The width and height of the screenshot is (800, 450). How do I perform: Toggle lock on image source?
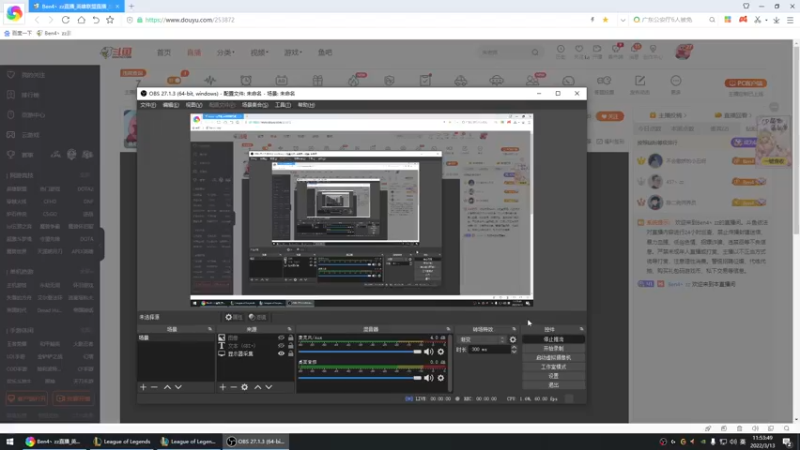pyautogui.click(x=291, y=338)
